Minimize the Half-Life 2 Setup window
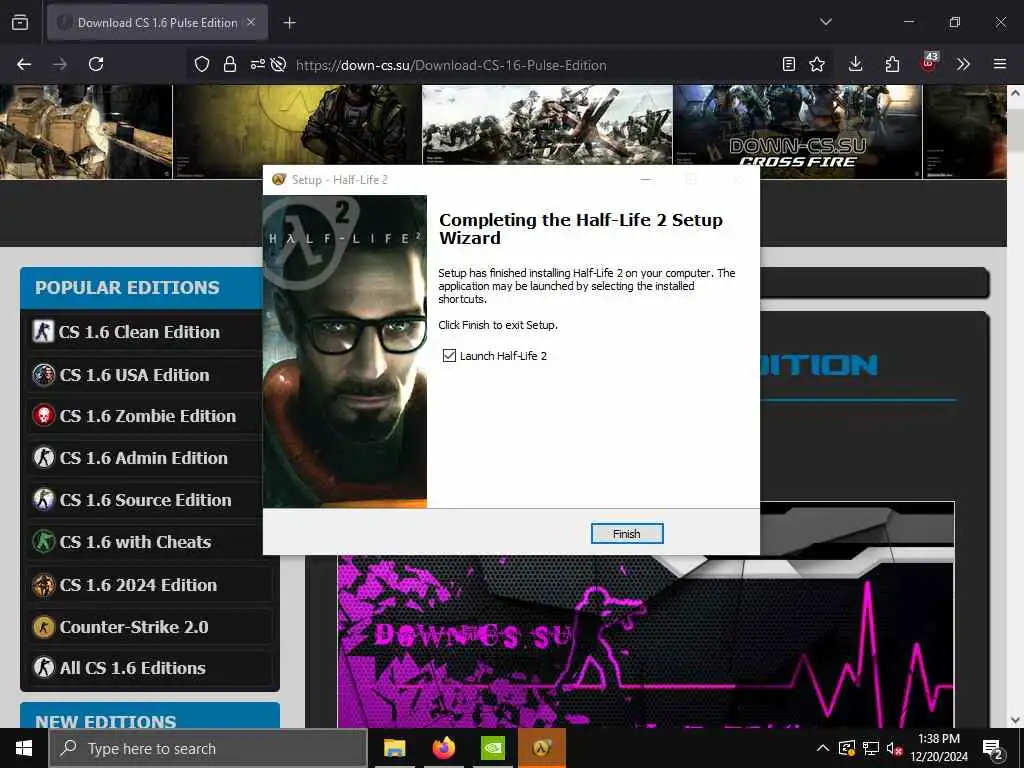Viewport: 1024px width, 768px height. point(645,180)
